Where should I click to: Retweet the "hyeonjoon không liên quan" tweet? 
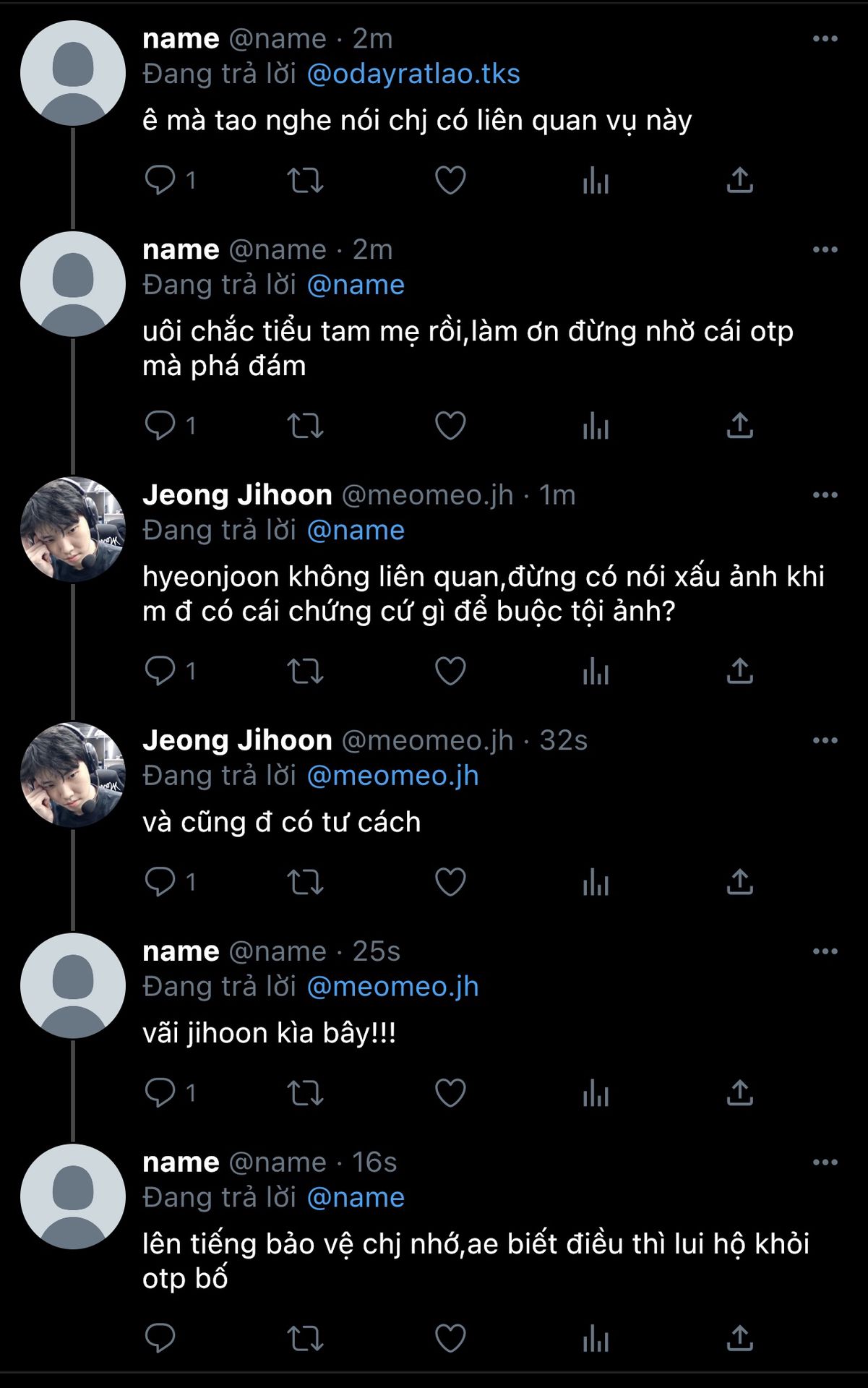305,671
